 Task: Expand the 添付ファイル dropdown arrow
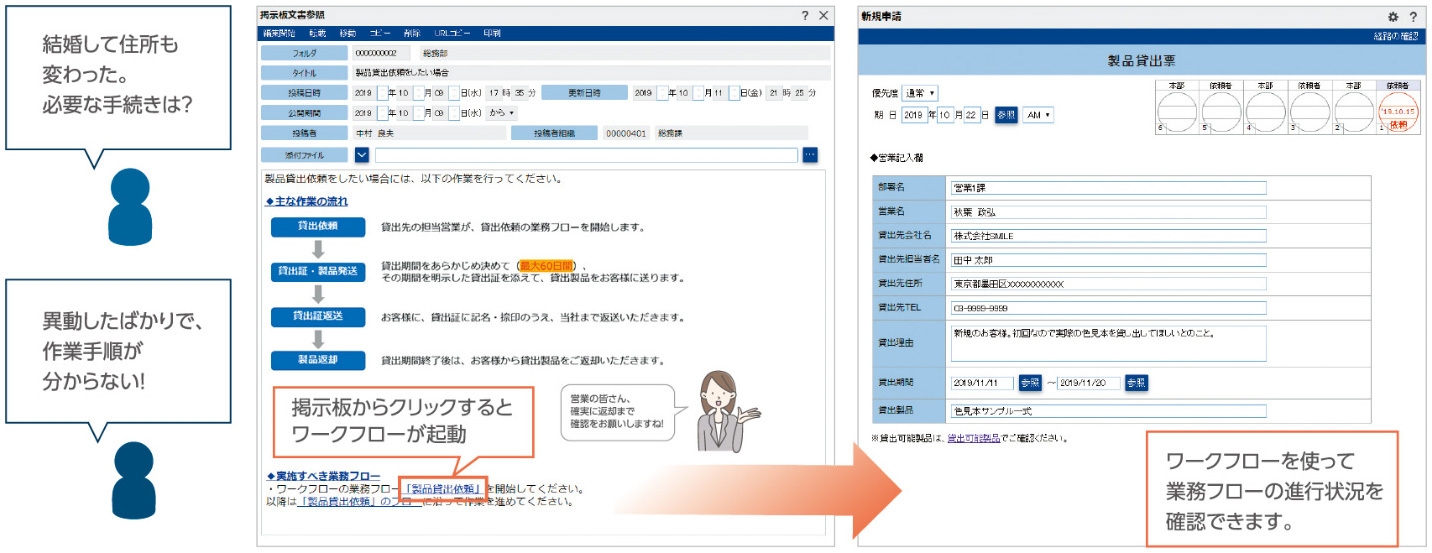click(362, 155)
